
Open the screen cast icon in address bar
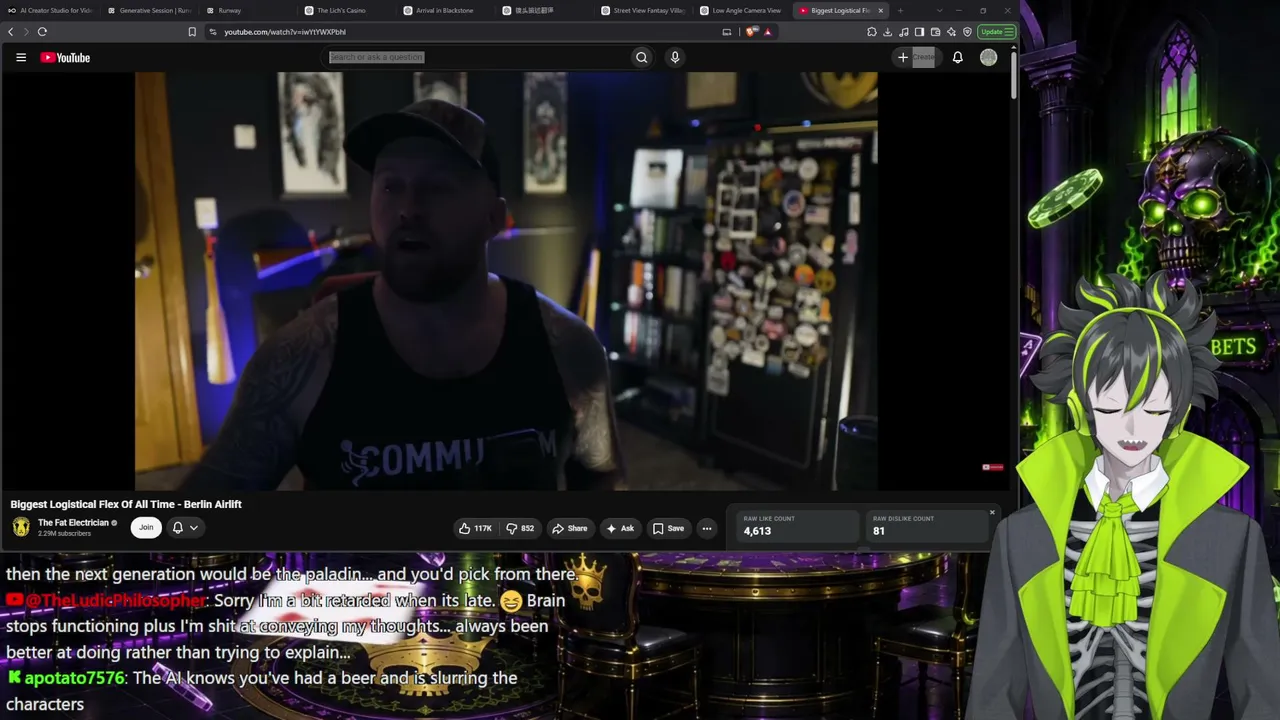[x=727, y=31]
